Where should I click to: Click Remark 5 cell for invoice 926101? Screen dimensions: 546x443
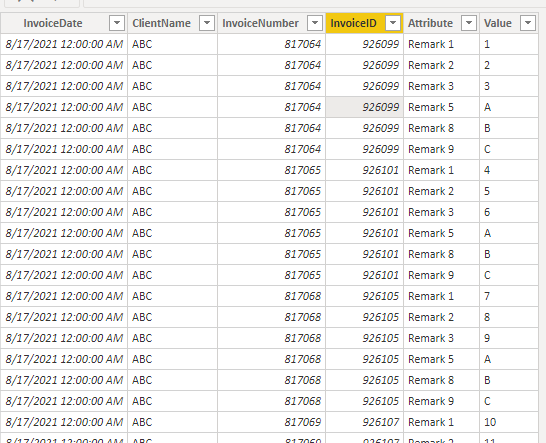pyautogui.click(x=442, y=233)
